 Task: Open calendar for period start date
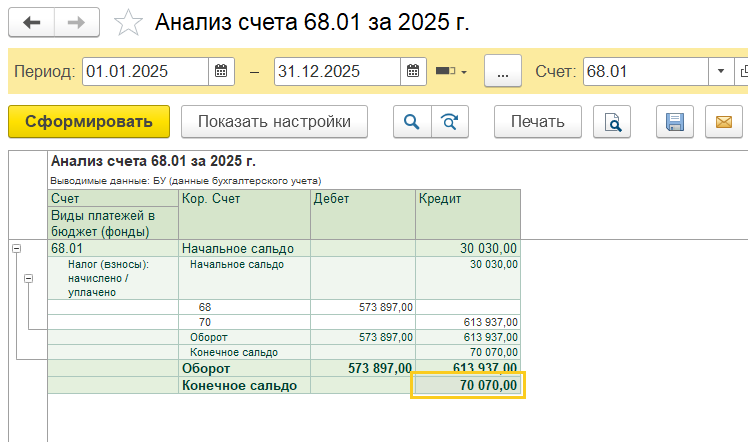(x=222, y=72)
